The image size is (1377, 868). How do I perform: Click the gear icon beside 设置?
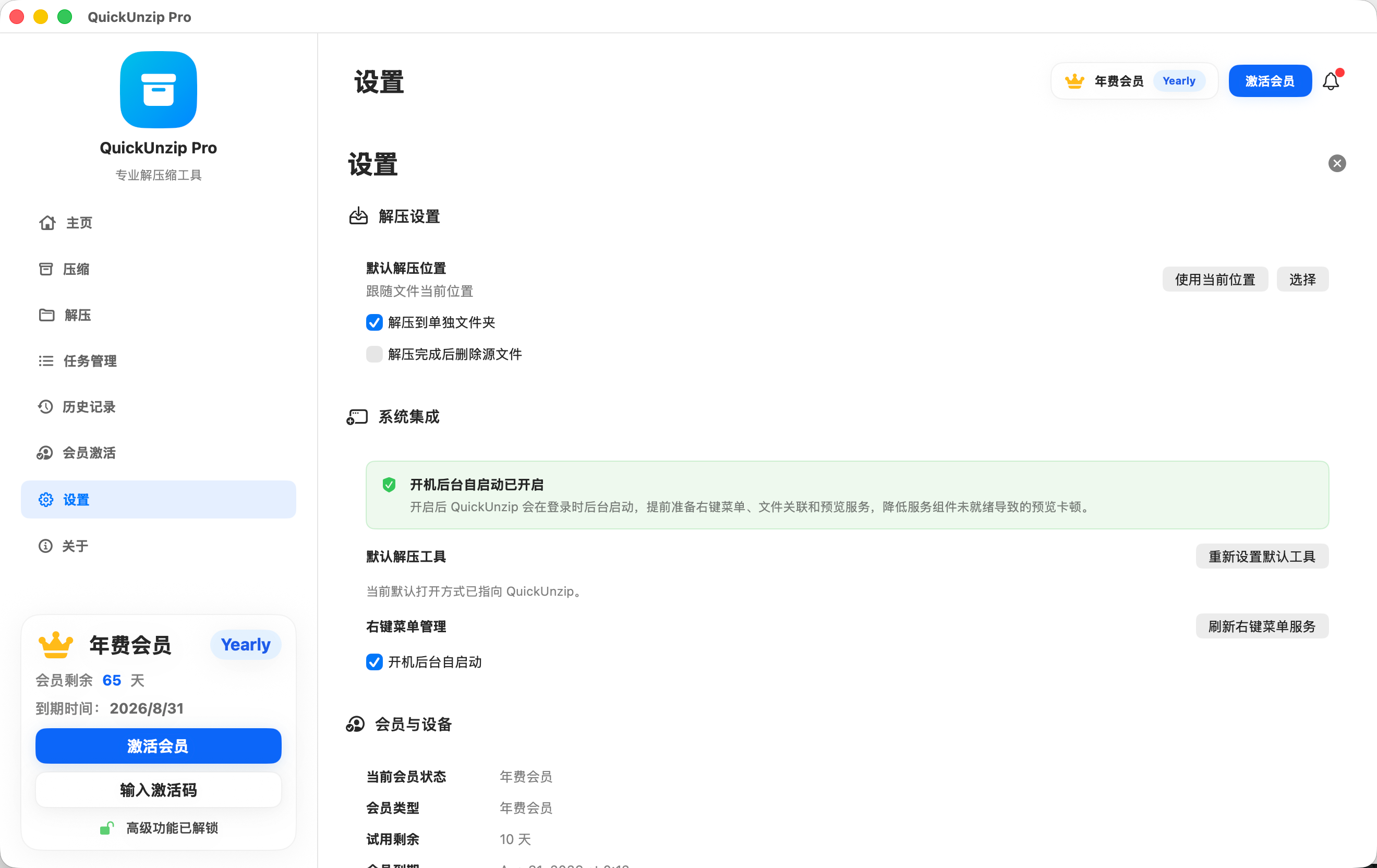click(x=46, y=500)
